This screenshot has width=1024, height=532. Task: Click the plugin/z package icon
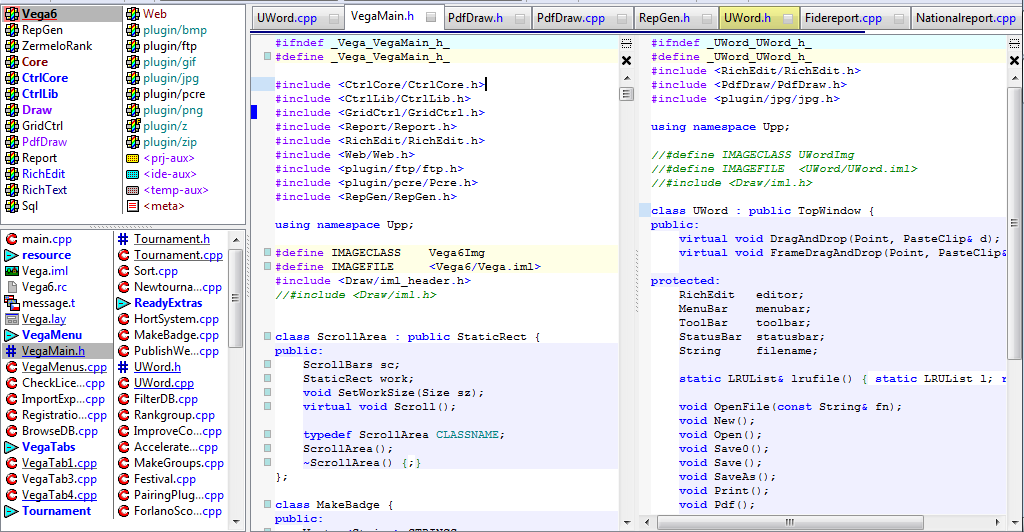click(132, 126)
